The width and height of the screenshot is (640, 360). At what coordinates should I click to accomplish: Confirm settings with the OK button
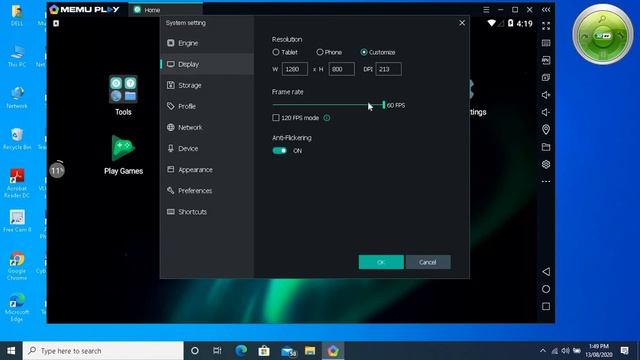pyautogui.click(x=381, y=262)
